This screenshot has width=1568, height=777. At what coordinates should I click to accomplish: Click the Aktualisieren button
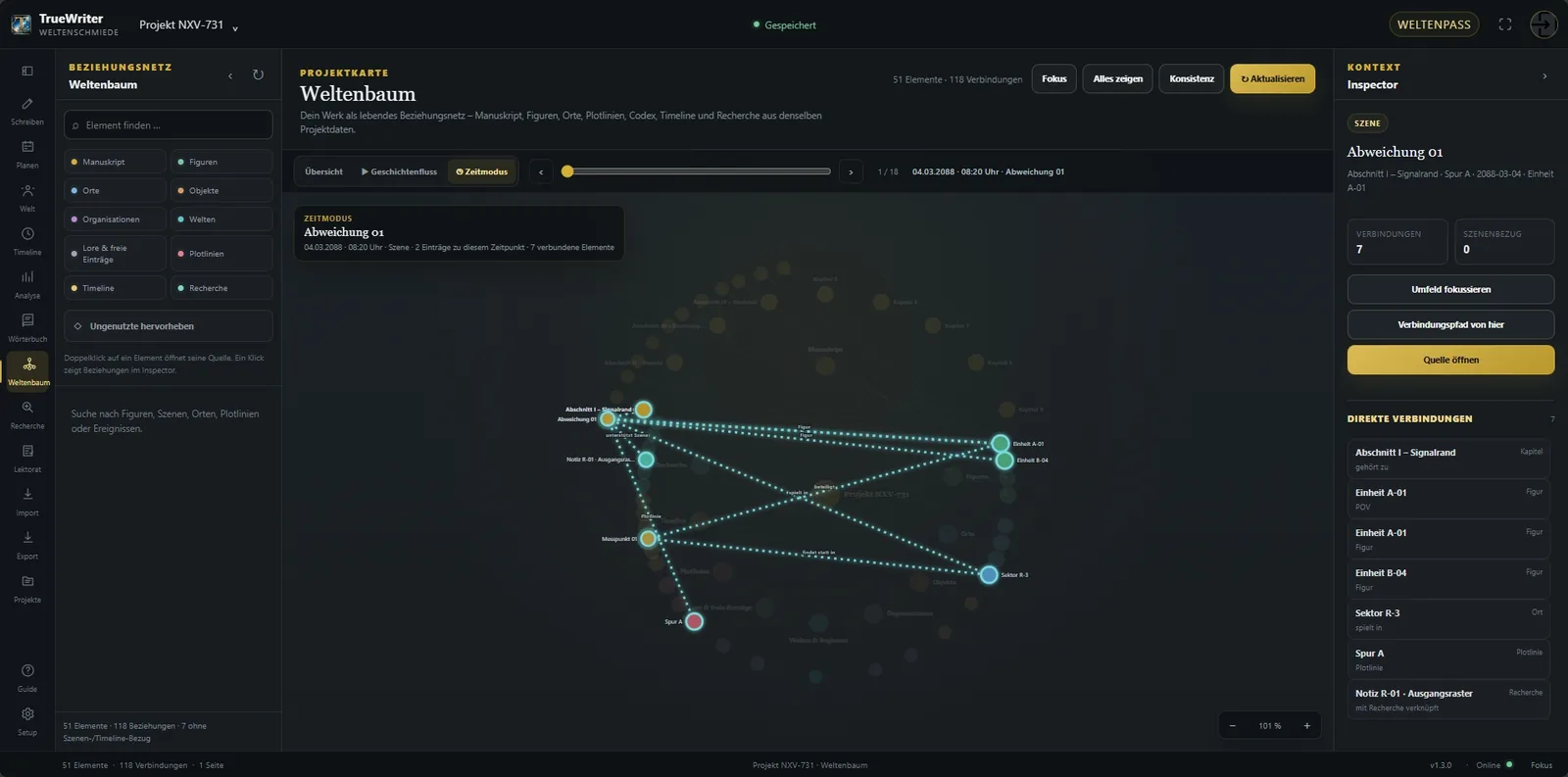point(1273,78)
